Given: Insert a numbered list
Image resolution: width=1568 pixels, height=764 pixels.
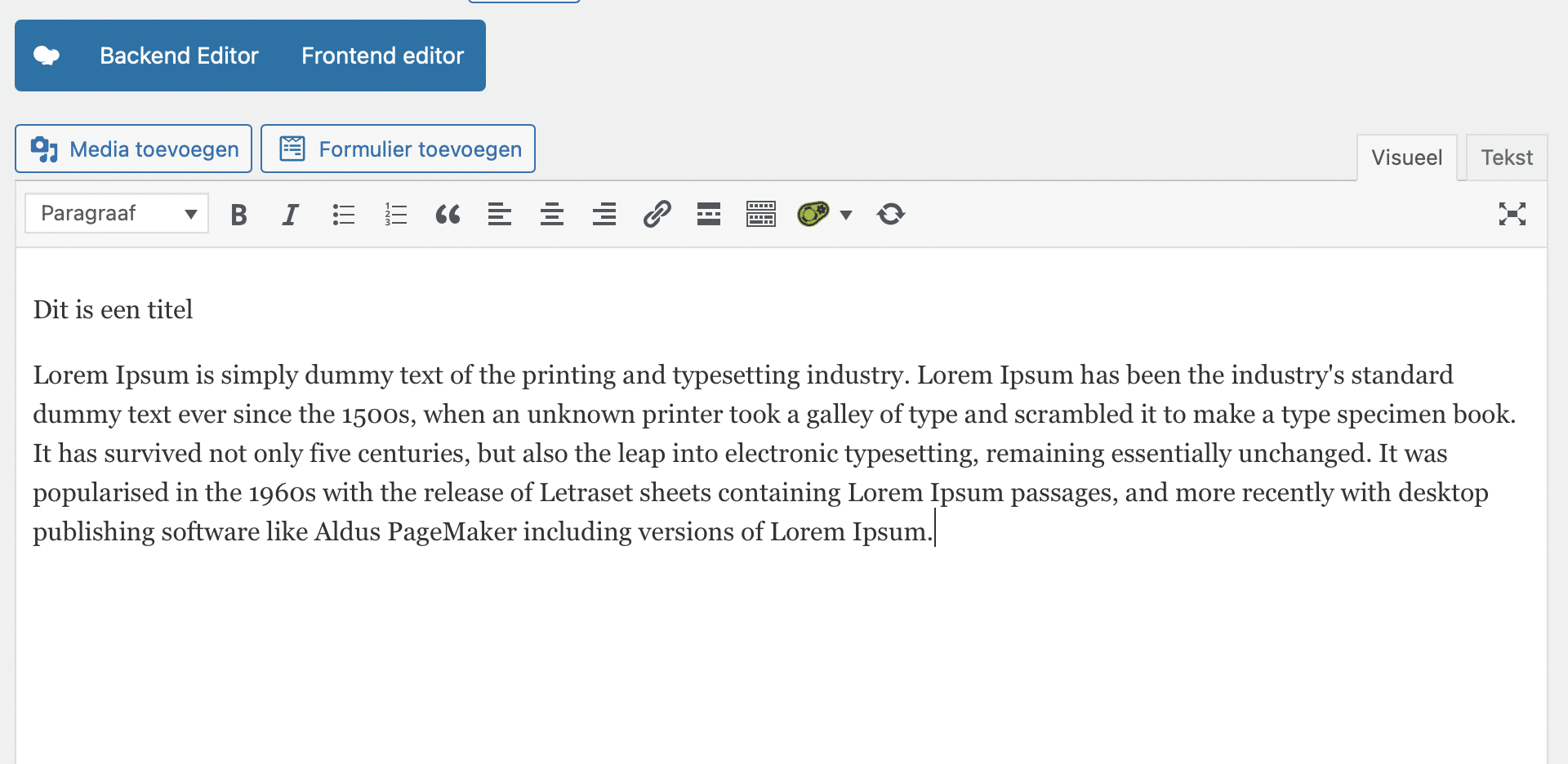Looking at the screenshot, I should click(395, 215).
